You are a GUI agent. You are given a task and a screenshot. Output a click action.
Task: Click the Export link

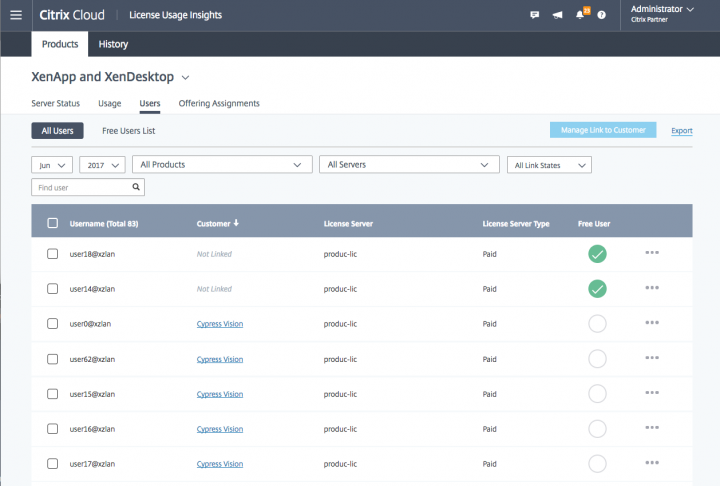click(x=681, y=130)
